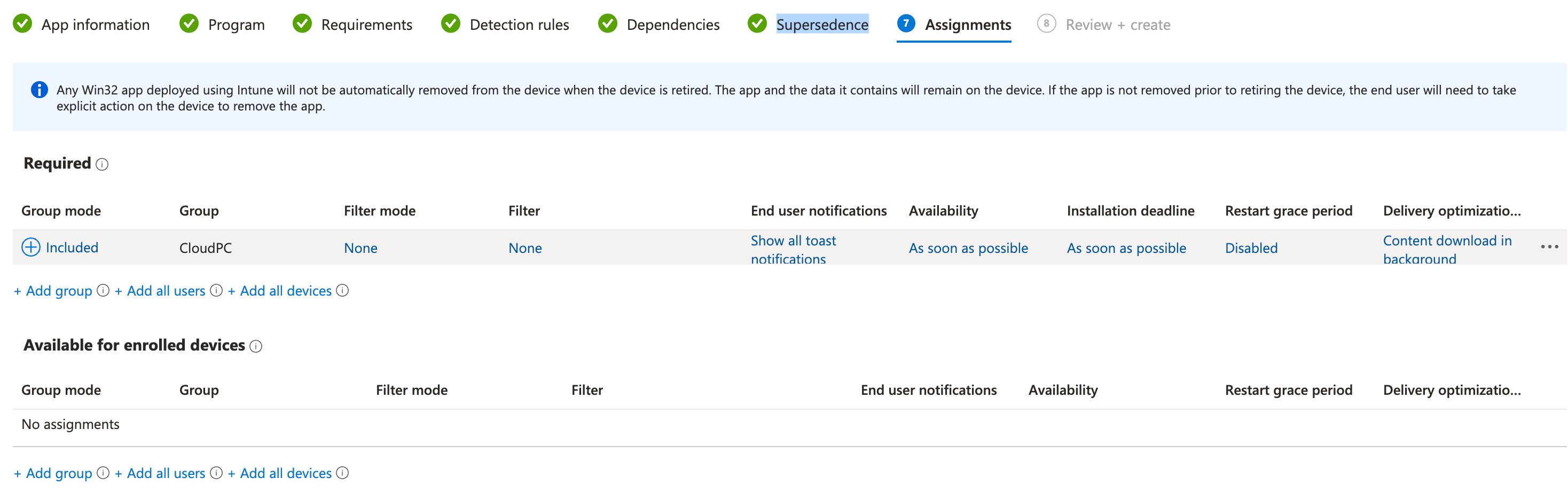
Task: Click the blue information banner icon
Action: point(39,90)
